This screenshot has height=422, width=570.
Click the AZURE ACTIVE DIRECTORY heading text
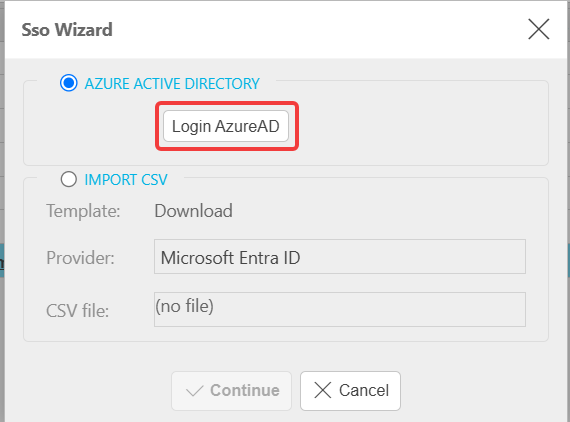click(x=172, y=84)
